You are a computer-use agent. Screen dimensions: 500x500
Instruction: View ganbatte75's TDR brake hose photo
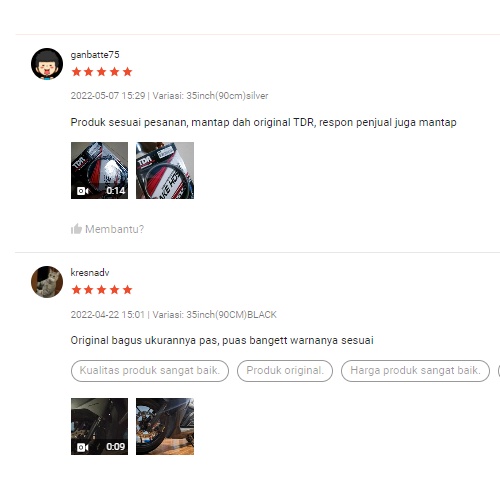[x=165, y=170]
